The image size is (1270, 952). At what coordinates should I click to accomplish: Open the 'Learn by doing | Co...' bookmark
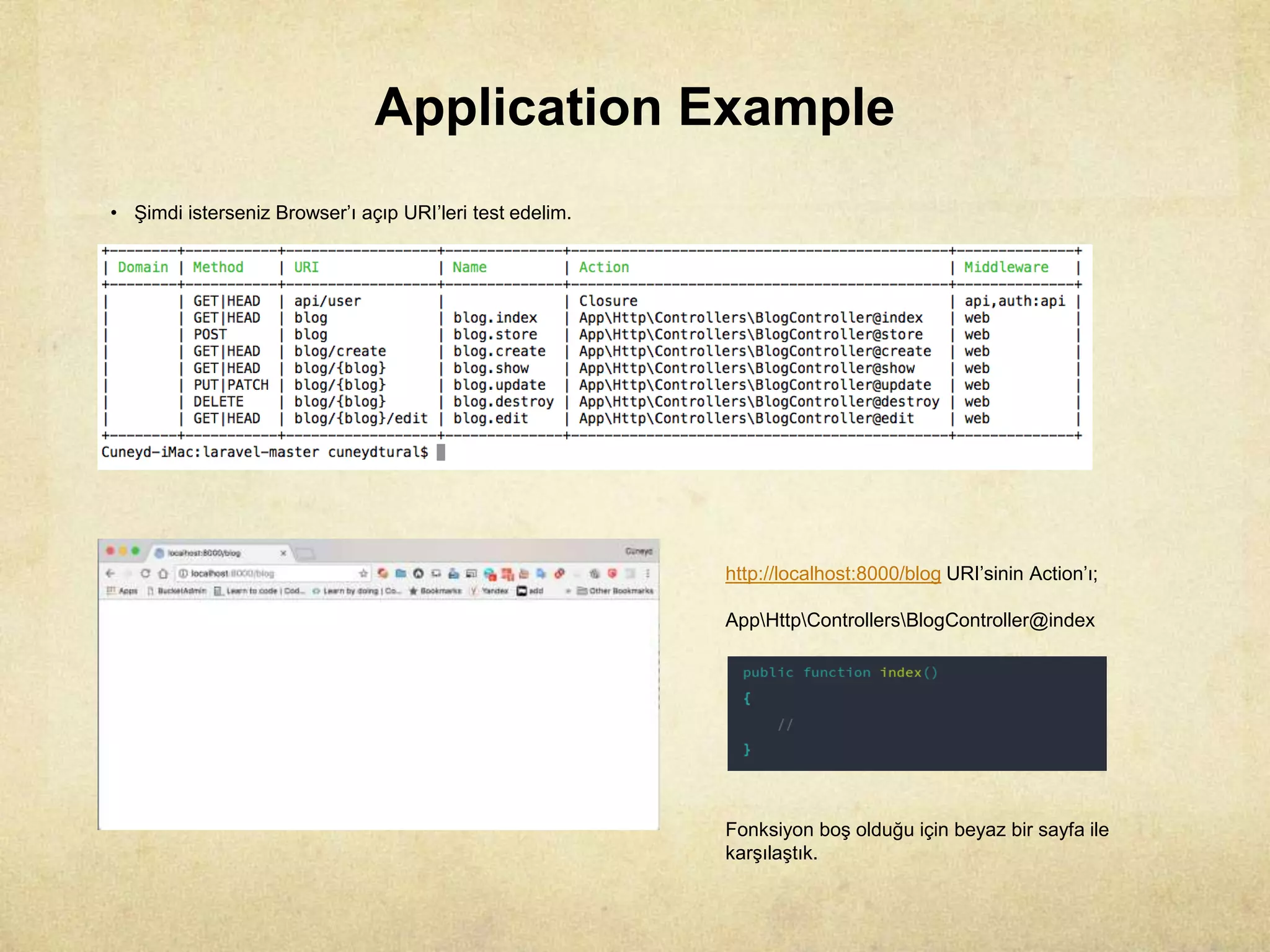pyautogui.click(x=357, y=591)
